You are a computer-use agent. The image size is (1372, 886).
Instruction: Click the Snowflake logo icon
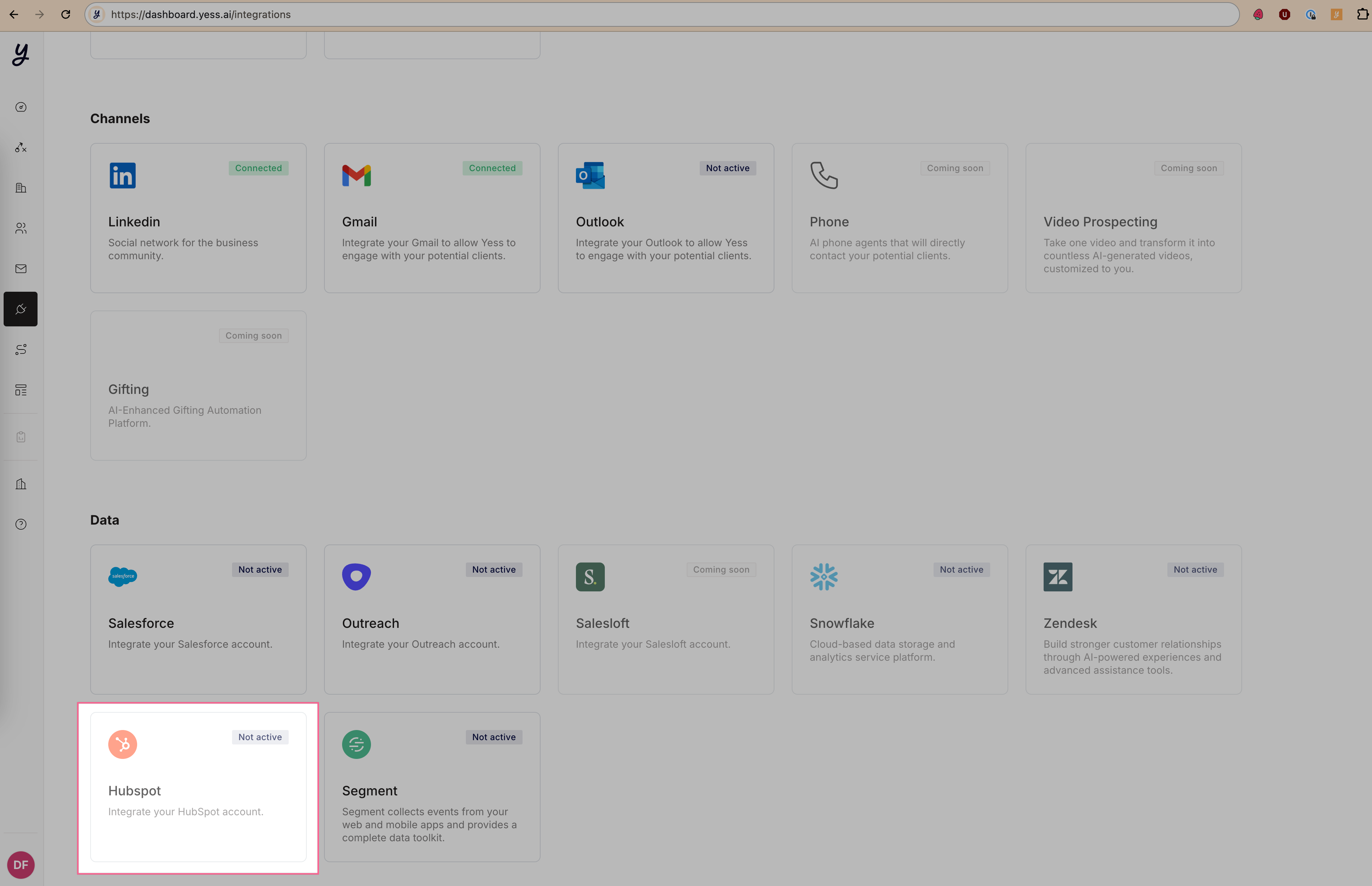pyautogui.click(x=823, y=577)
